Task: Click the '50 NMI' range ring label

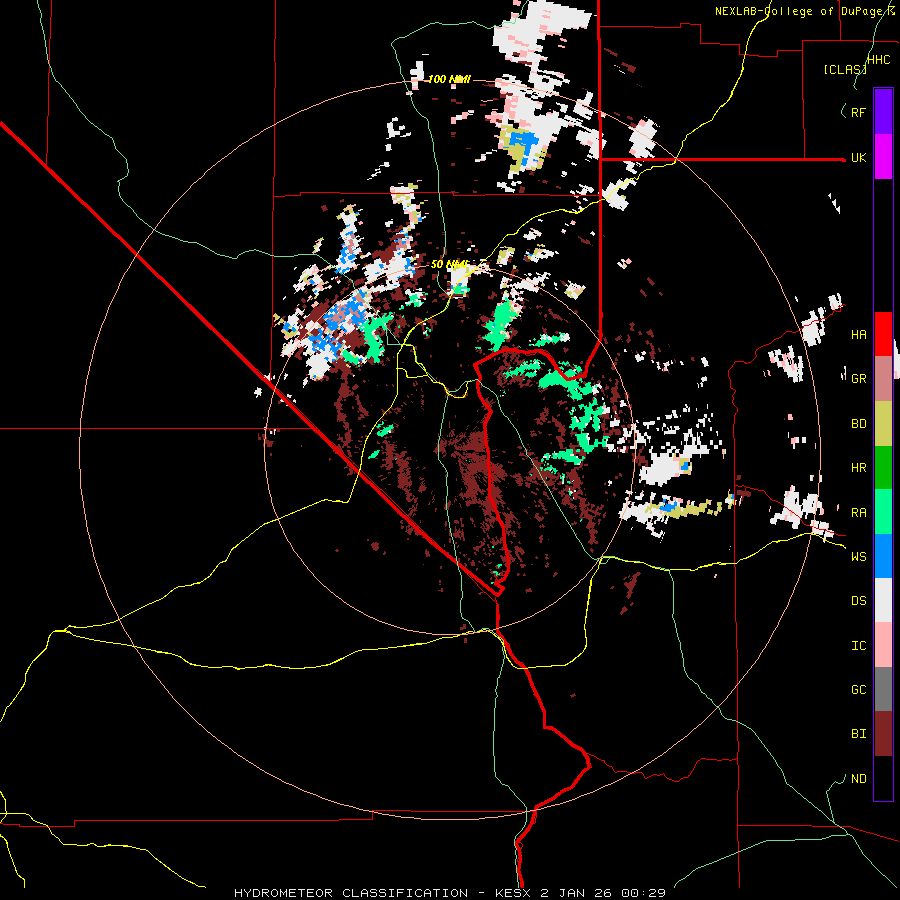Action: click(449, 265)
